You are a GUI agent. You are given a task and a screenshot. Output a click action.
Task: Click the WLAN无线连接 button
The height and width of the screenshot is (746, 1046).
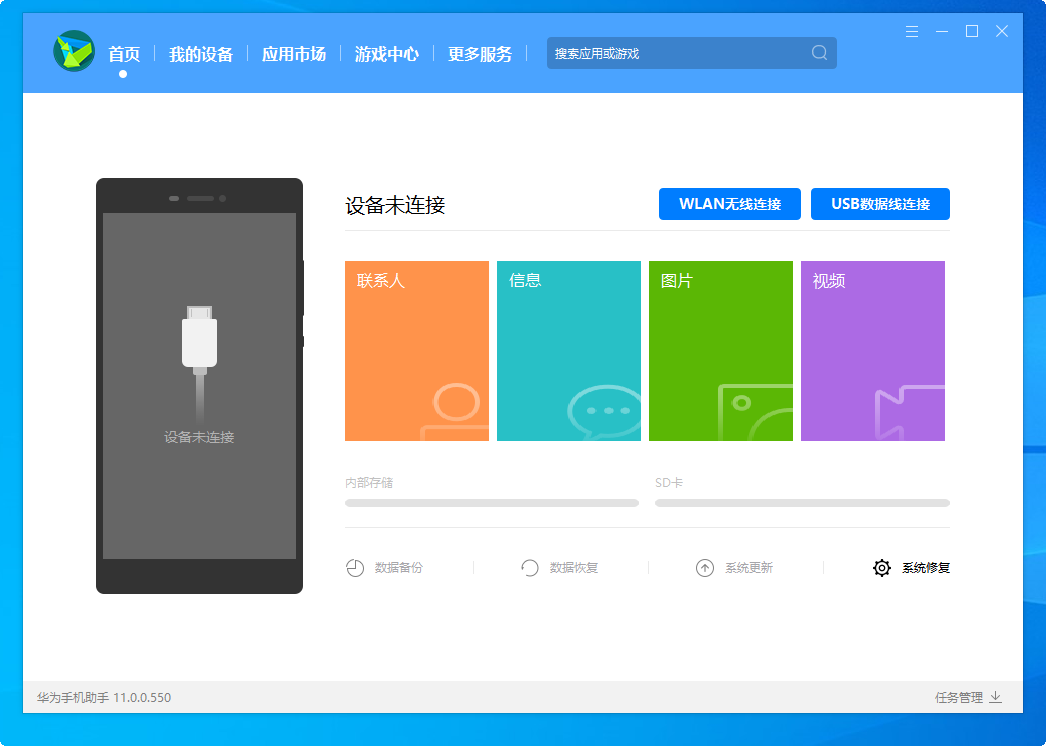point(730,204)
